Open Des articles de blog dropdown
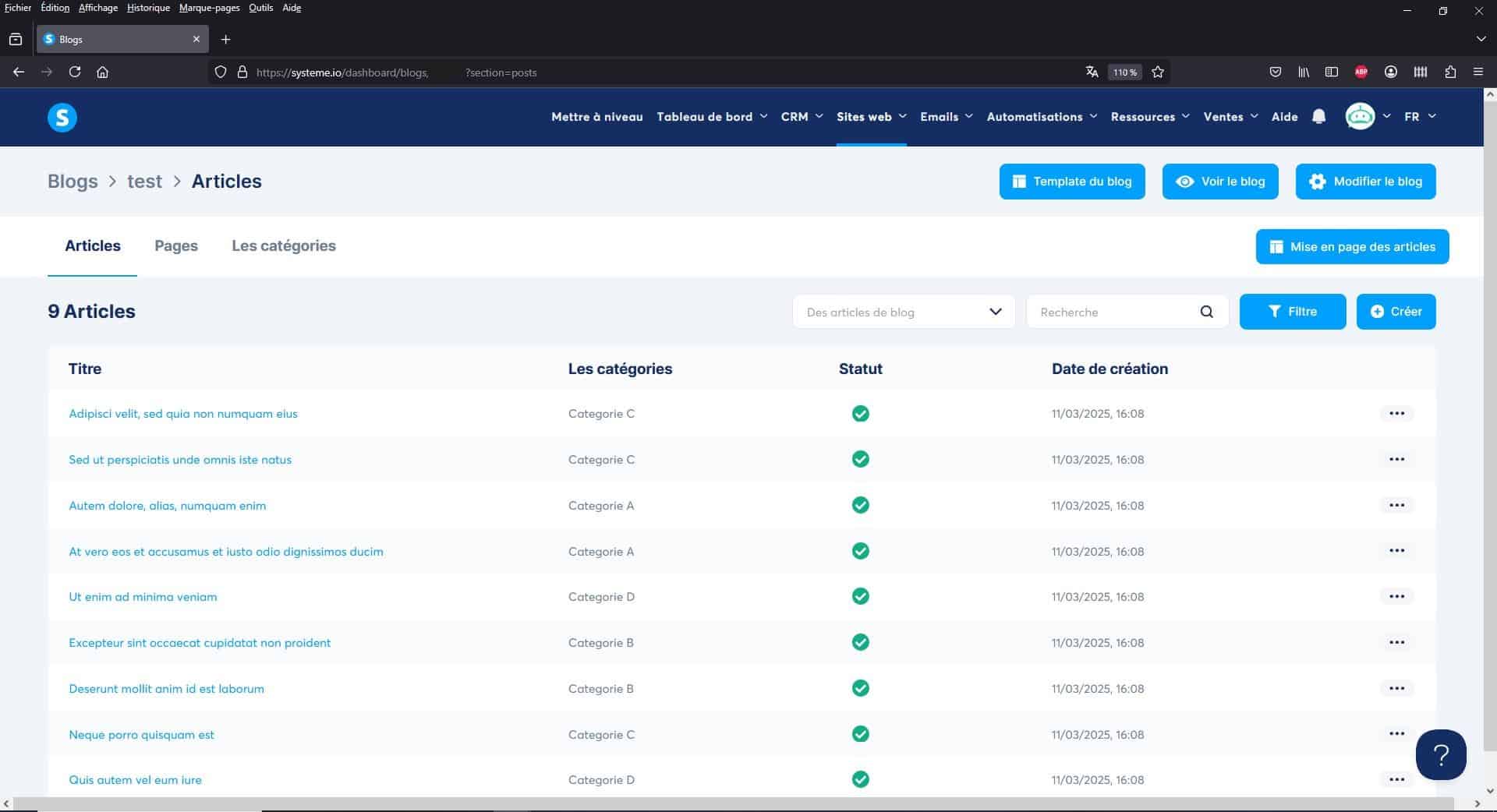1497x812 pixels. coord(904,312)
